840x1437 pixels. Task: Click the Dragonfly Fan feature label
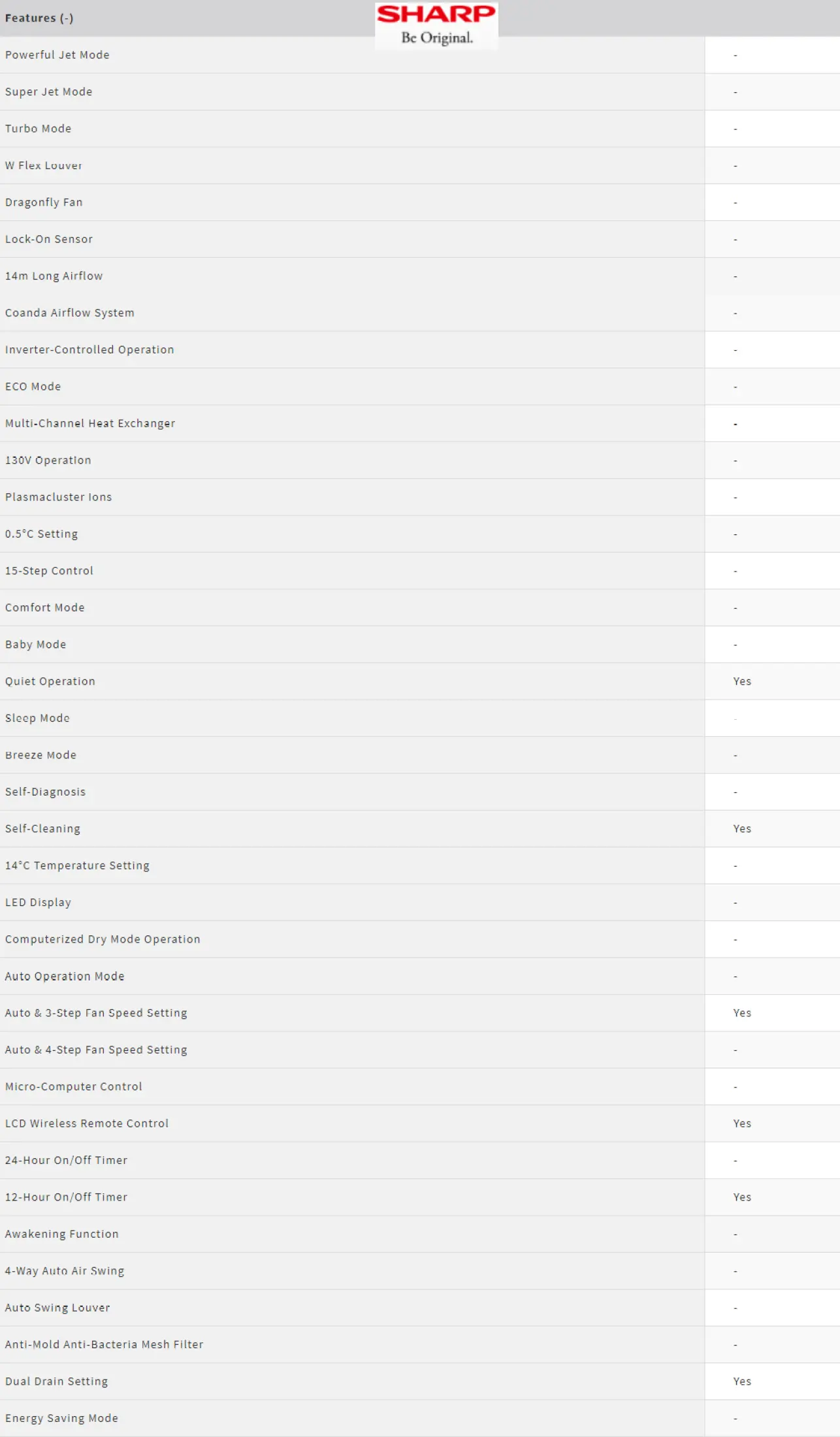44,202
